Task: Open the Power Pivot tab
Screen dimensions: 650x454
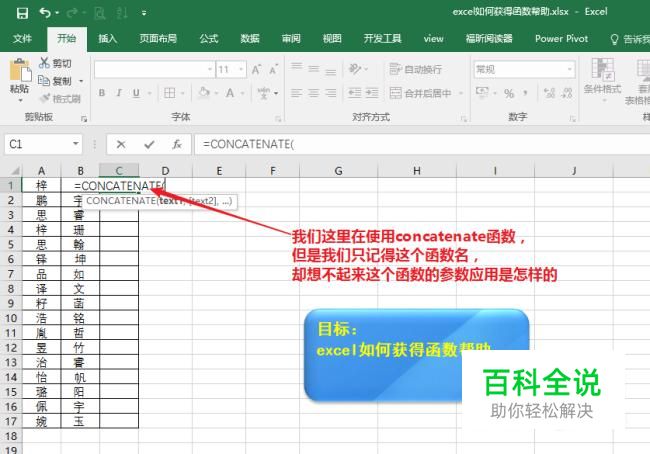Action: tap(561, 39)
